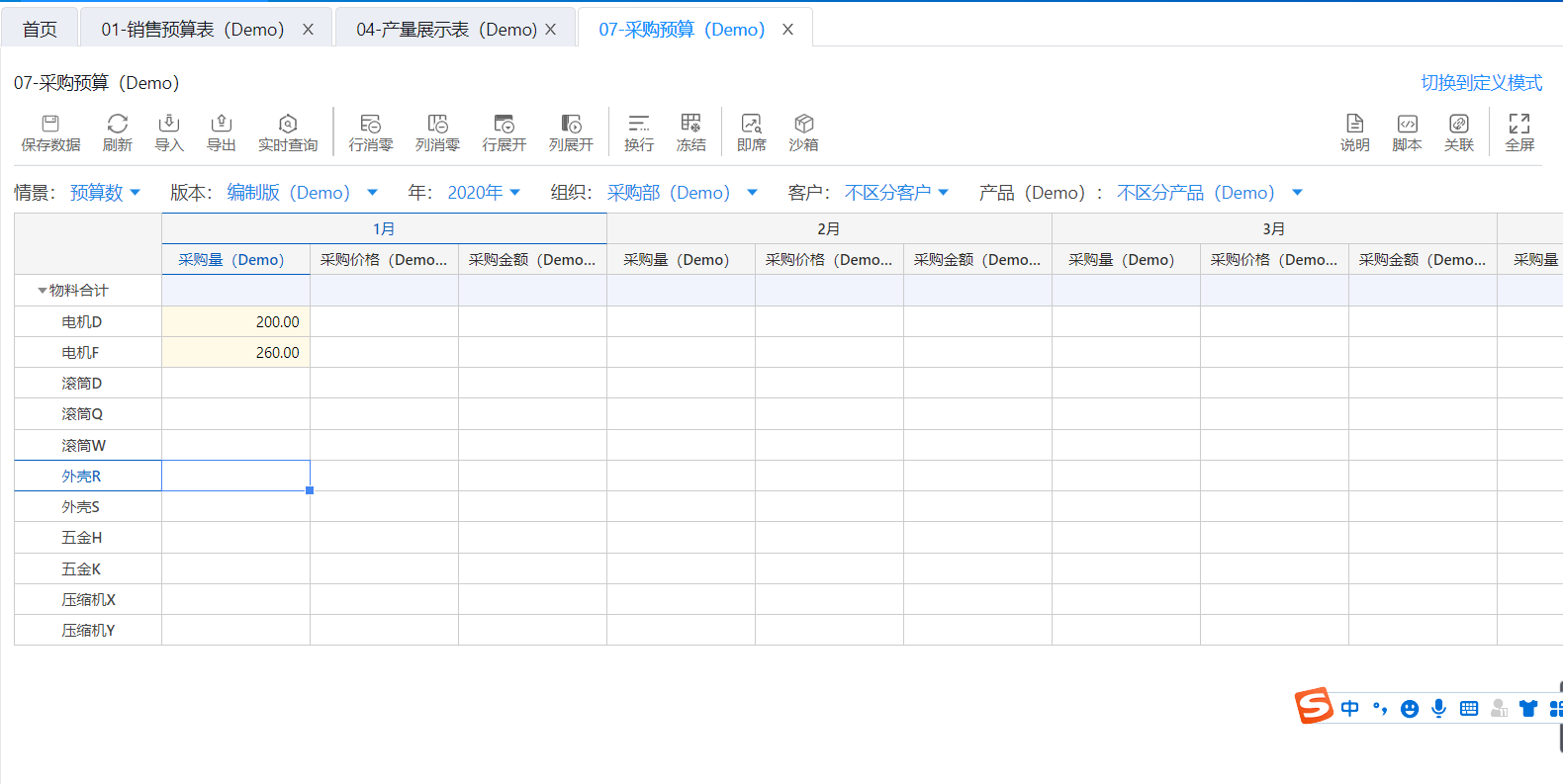The width and height of the screenshot is (1563, 784).
Task: Open the 沙箱 sandbox tool
Action: click(803, 132)
